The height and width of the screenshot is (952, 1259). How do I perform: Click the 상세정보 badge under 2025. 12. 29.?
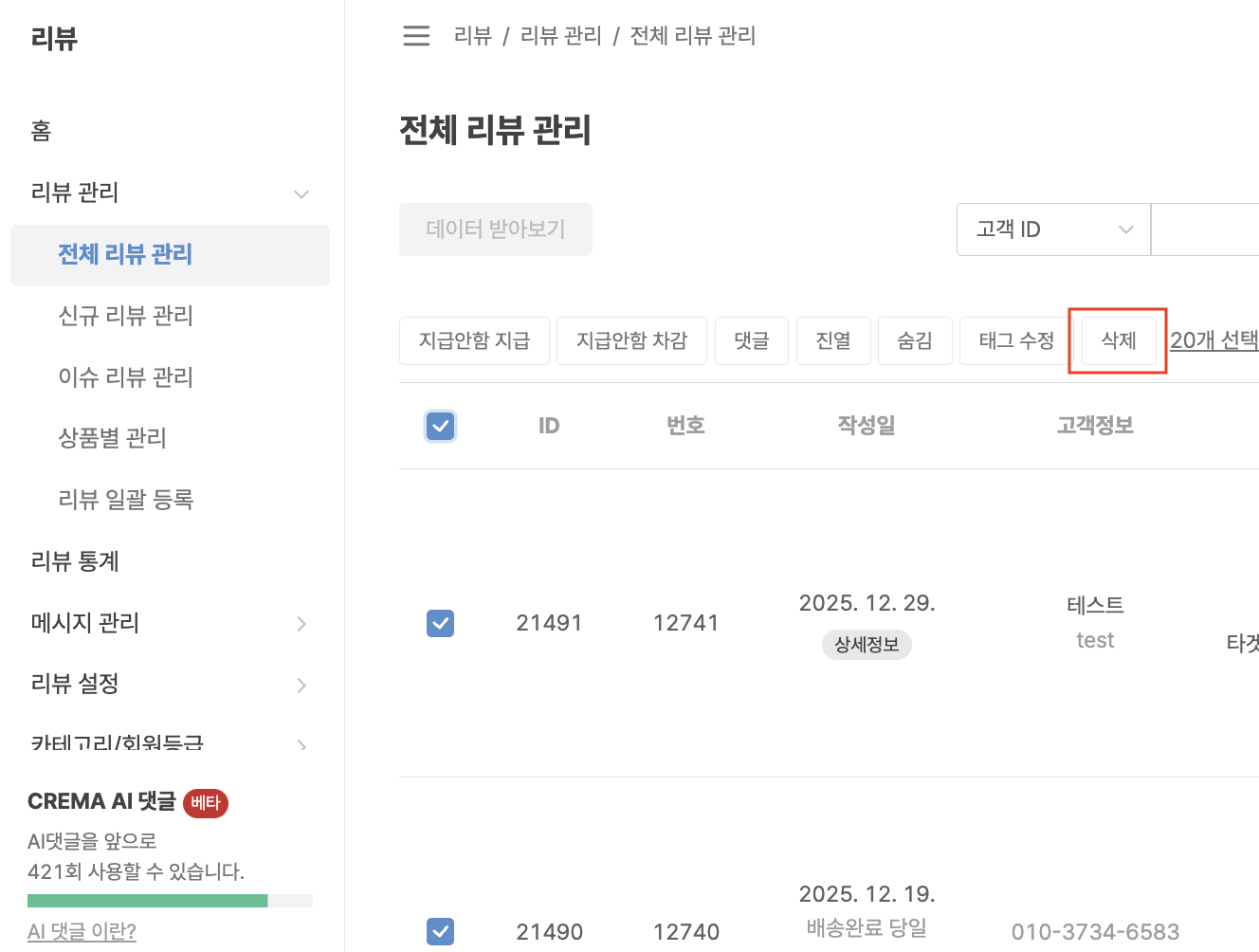click(x=867, y=645)
